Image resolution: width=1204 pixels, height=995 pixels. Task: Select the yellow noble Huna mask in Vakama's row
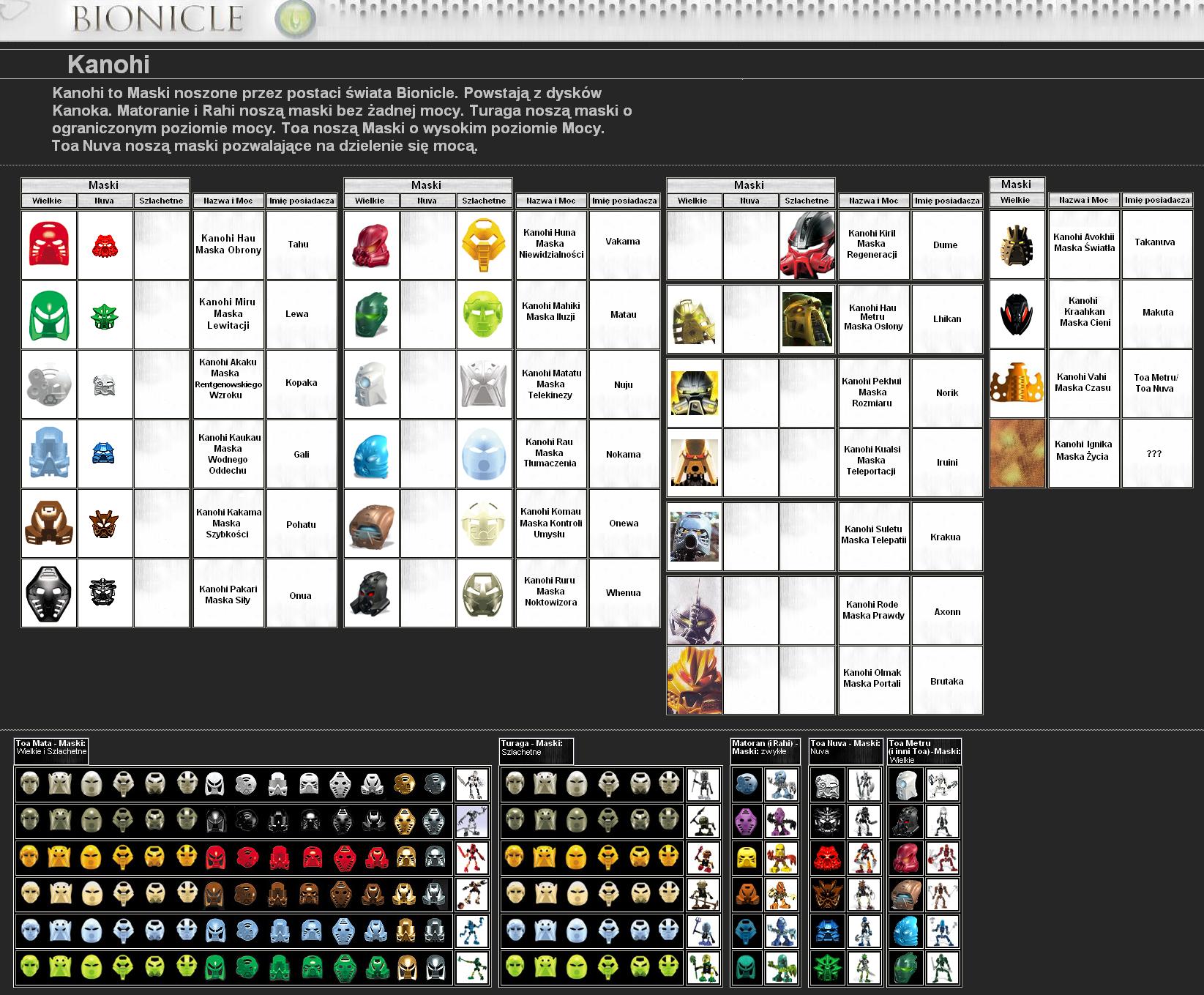pyautogui.click(x=483, y=245)
